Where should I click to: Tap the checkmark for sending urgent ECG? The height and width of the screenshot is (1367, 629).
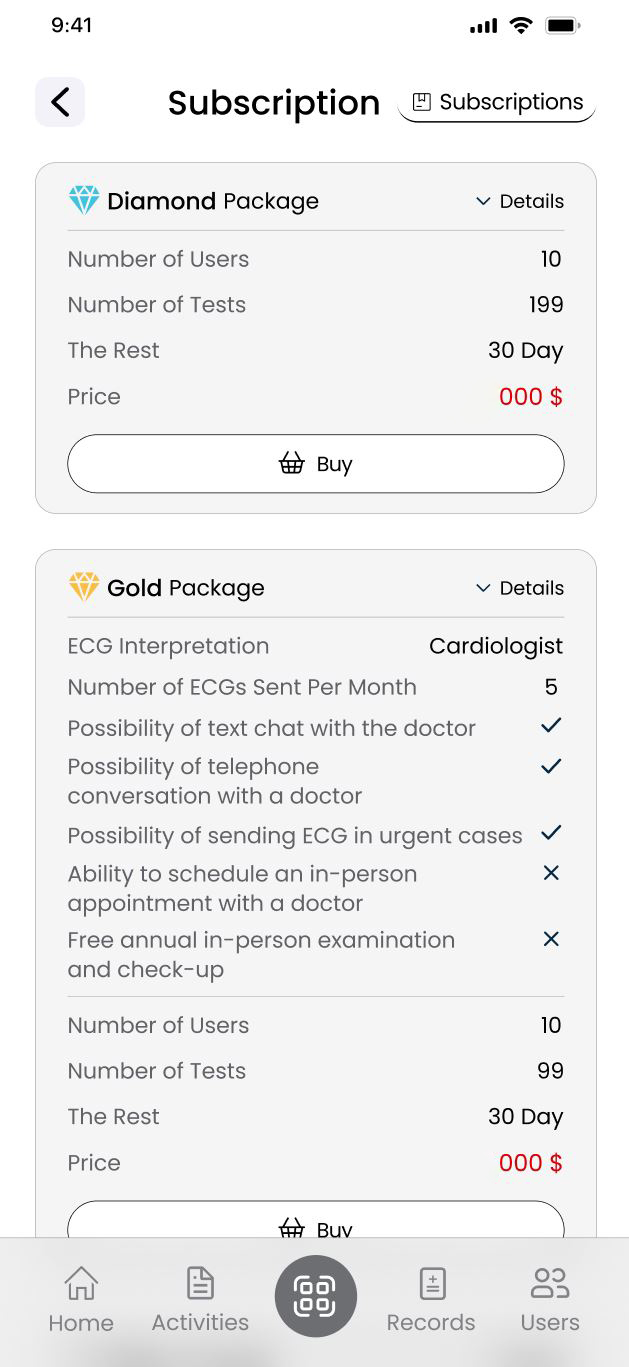[551, 833]
